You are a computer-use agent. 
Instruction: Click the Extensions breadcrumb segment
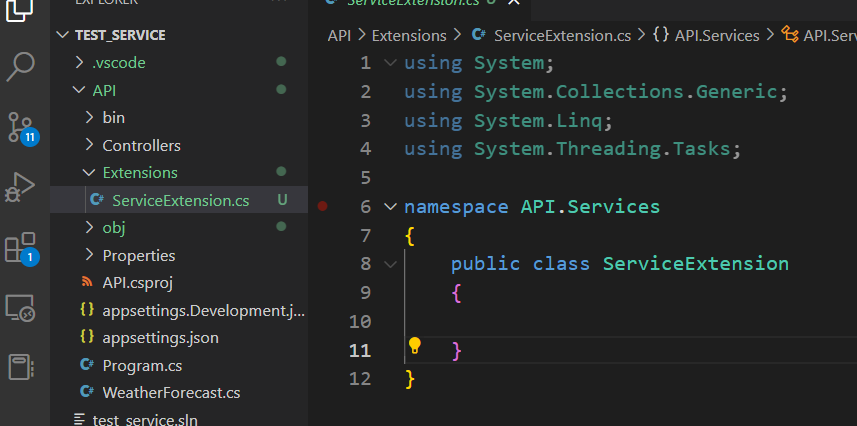coord(409,36)
